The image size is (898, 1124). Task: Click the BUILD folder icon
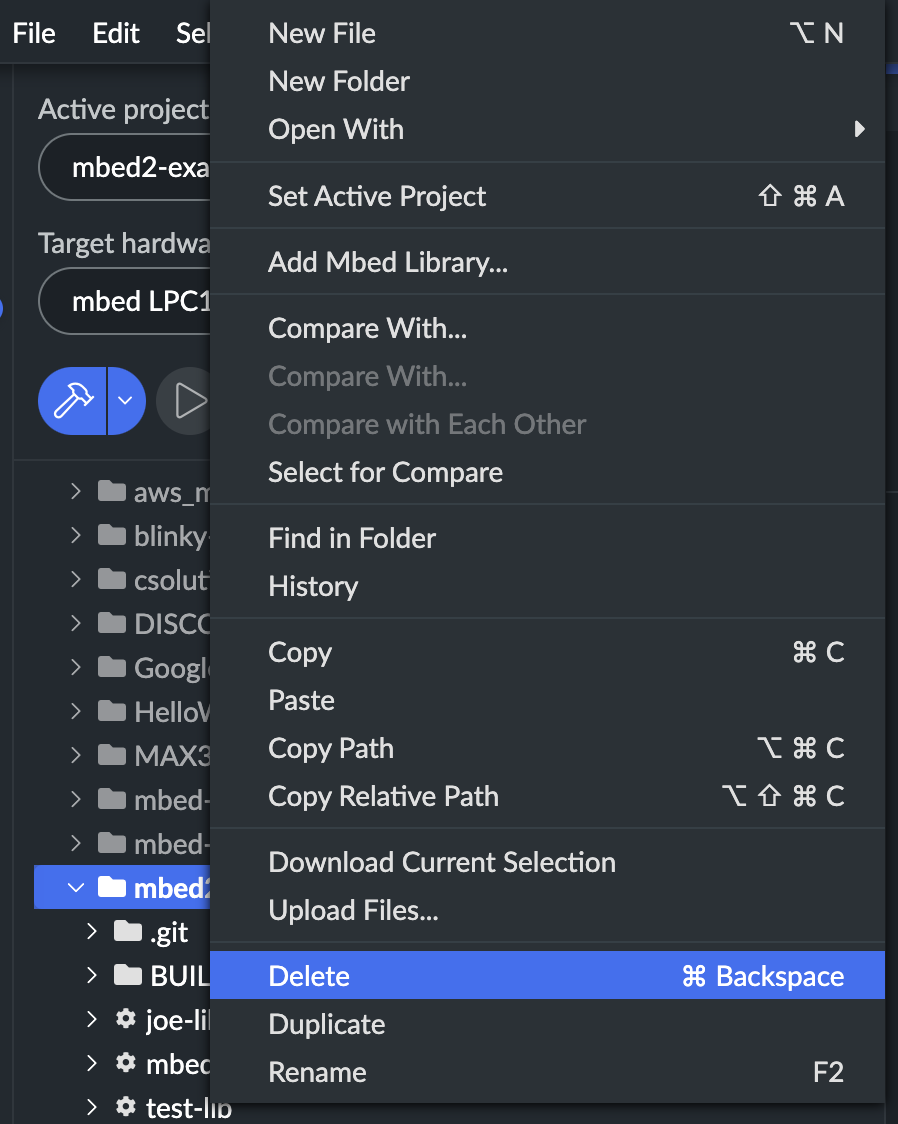[128, 975]
